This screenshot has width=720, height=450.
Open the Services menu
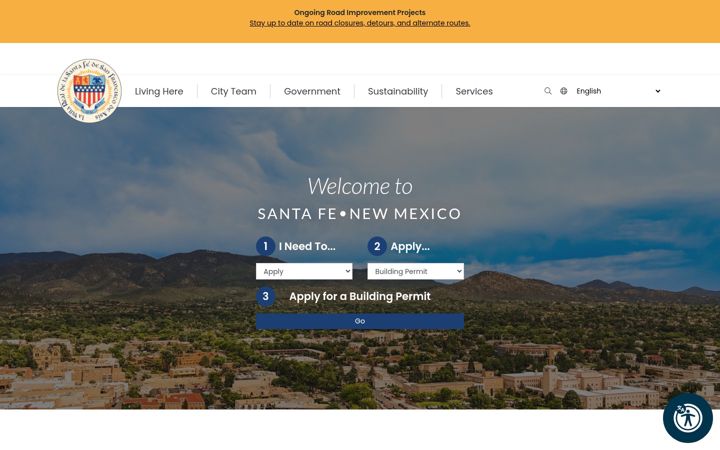(x=474, y=91)
